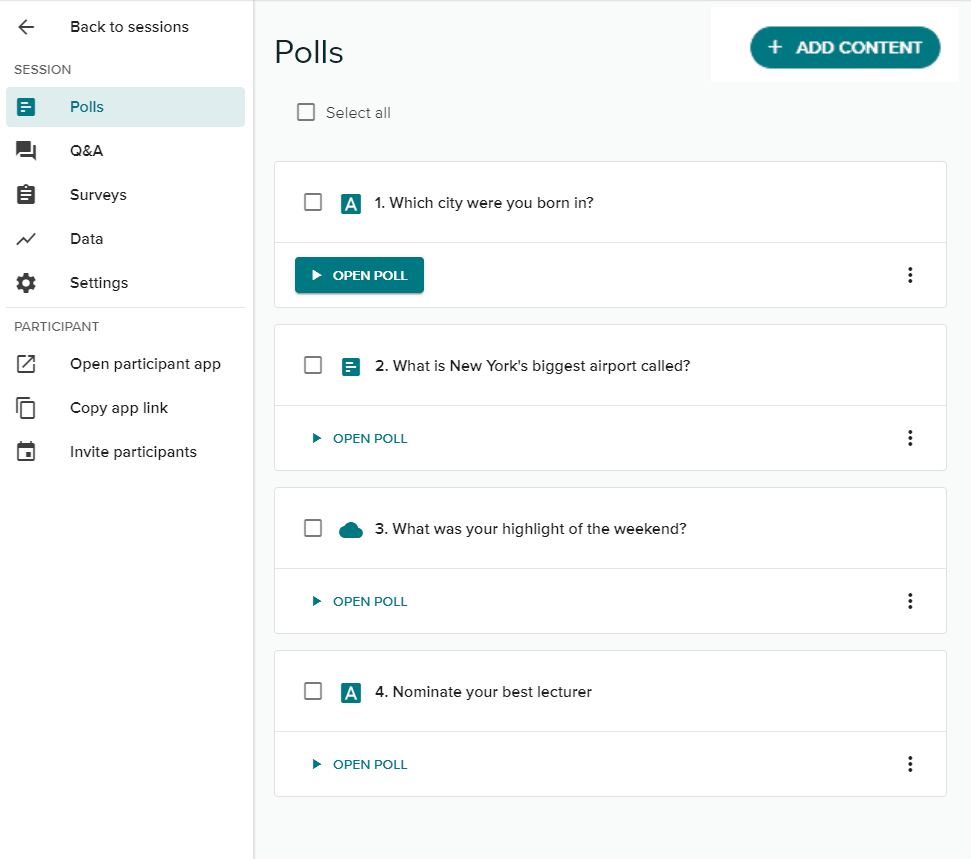Viewport: 971px width, 859px height.
Task: Click '3. What was your highlight of the weekend?'
Action: (531, 529)
